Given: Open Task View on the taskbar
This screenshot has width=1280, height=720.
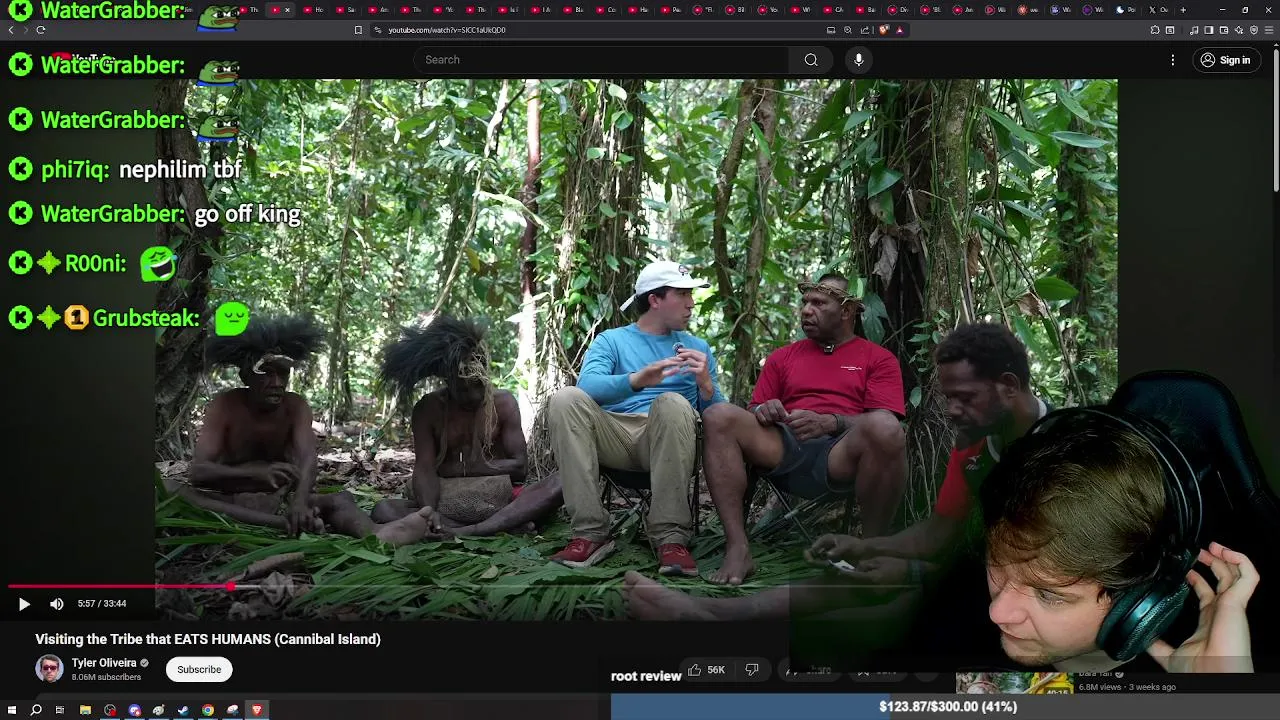Looking at the screenshot, I should tap(60, 710).
